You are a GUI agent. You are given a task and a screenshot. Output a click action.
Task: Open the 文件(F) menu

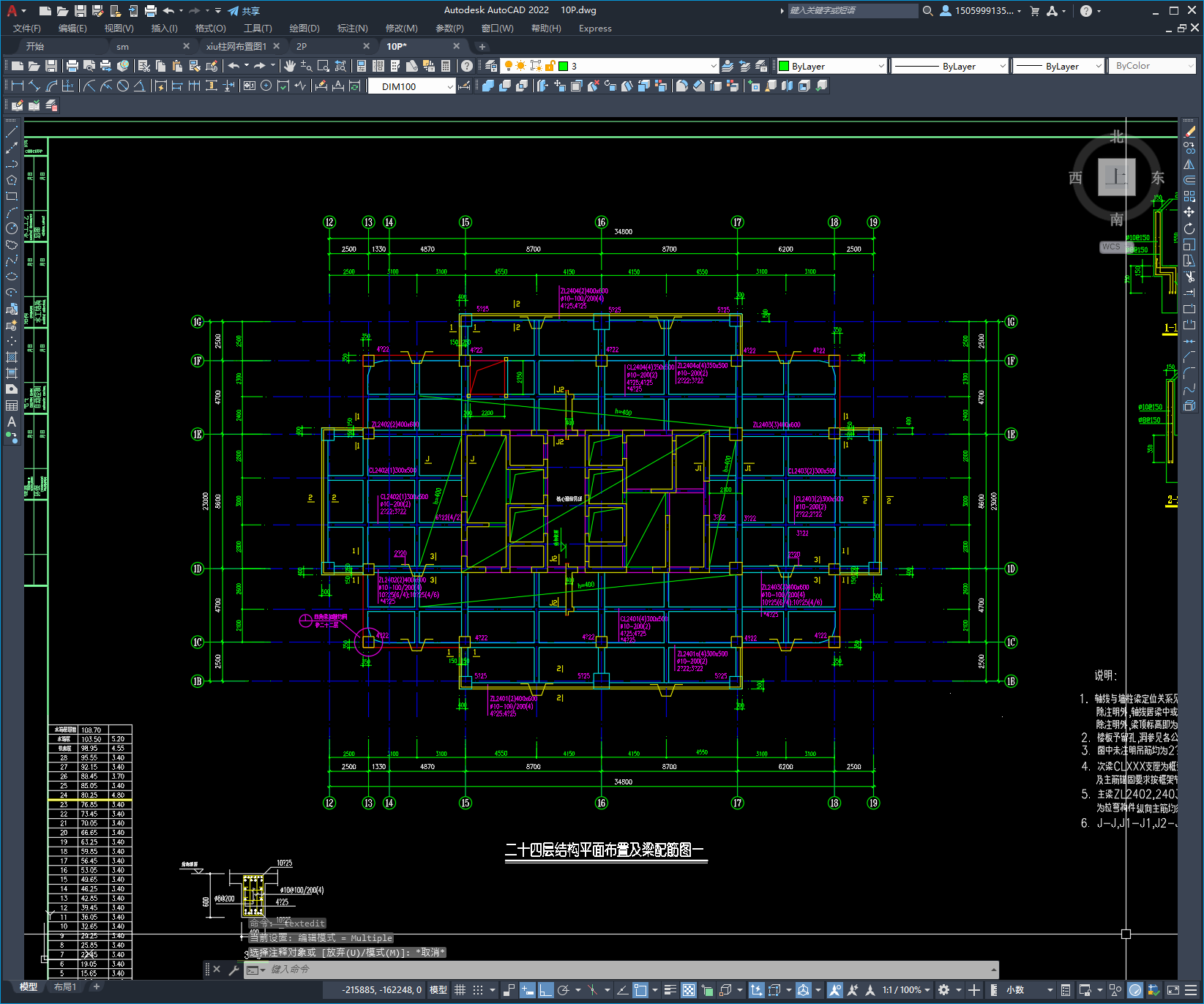click(x=27, y=29)
